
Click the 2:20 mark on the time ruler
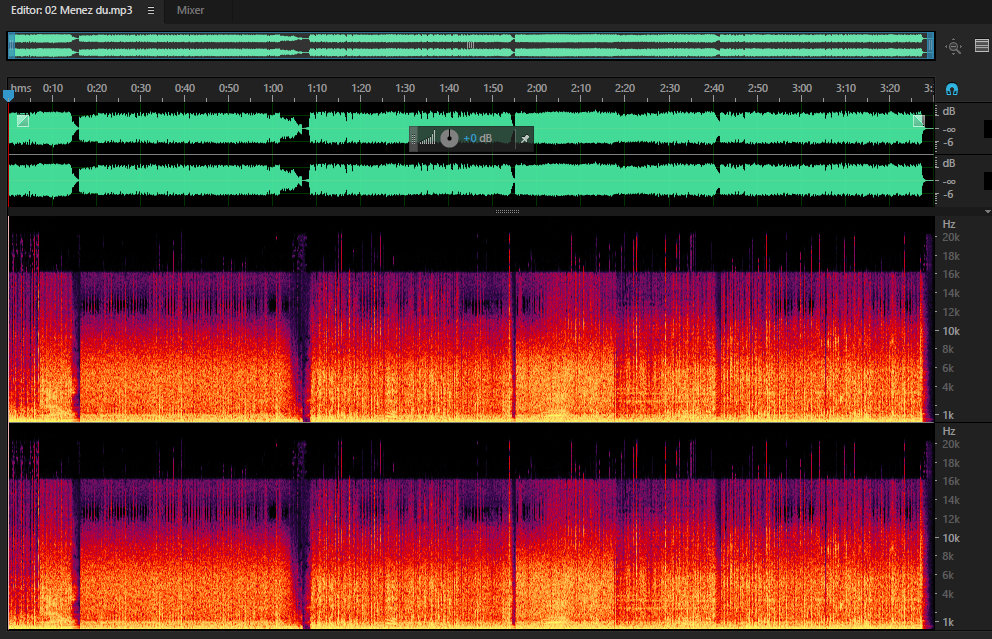point(624,88)
